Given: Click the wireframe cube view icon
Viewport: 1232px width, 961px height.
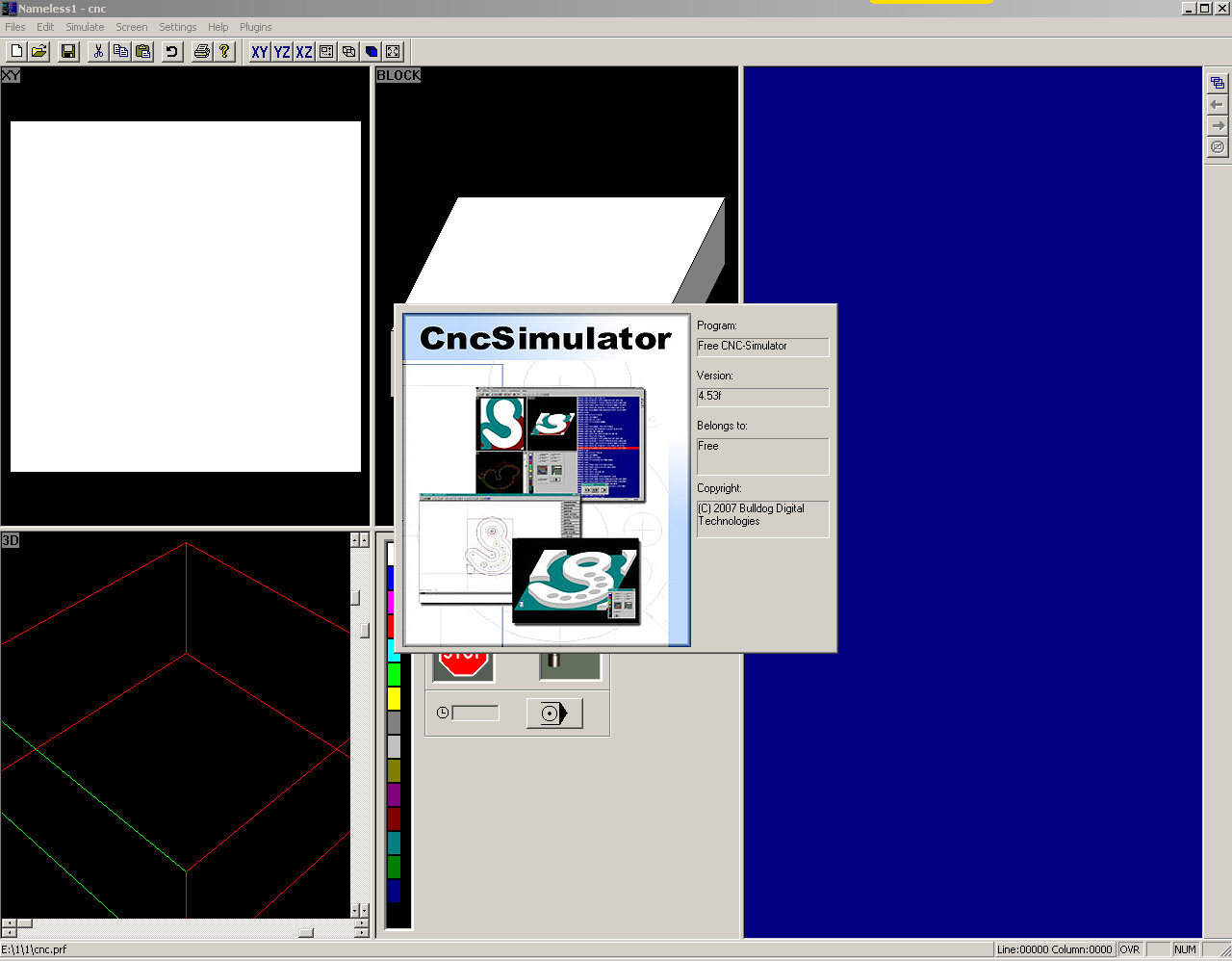Looking at the screenshot, I should point(349,52).
